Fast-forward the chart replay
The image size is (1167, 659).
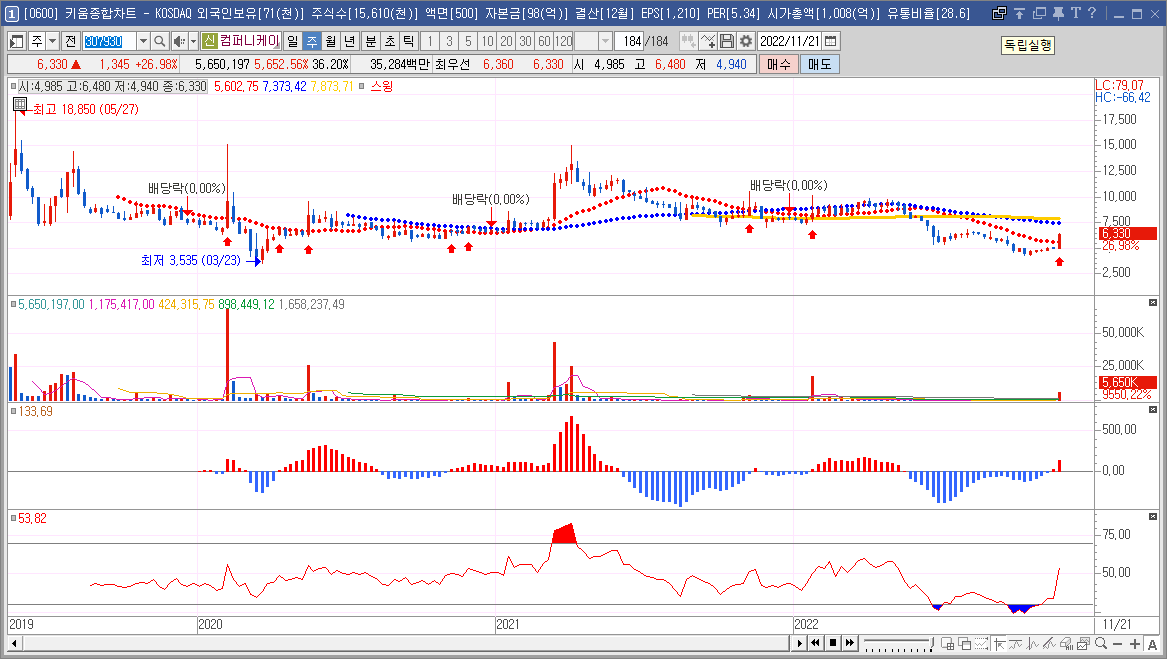point(849,643)
